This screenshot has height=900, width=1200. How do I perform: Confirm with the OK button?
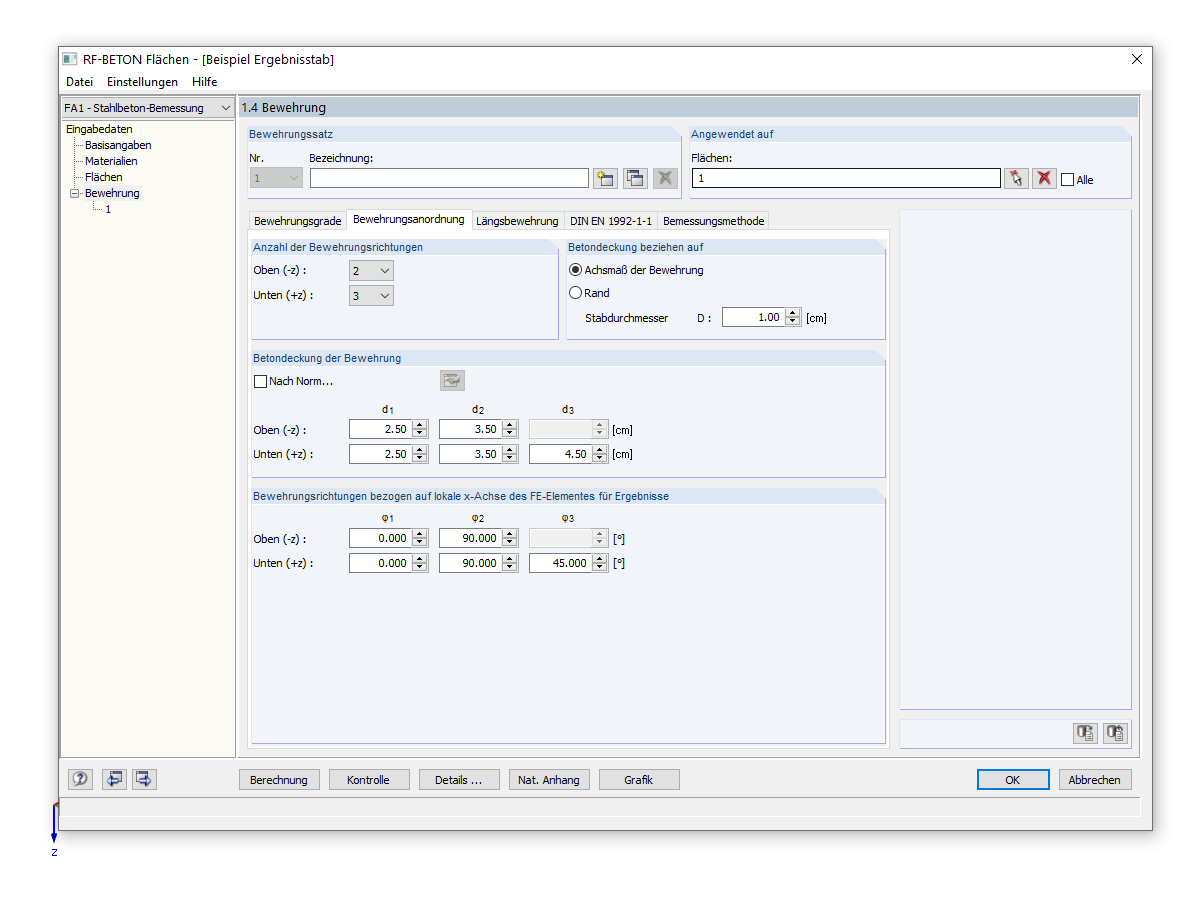[1013, 780]
